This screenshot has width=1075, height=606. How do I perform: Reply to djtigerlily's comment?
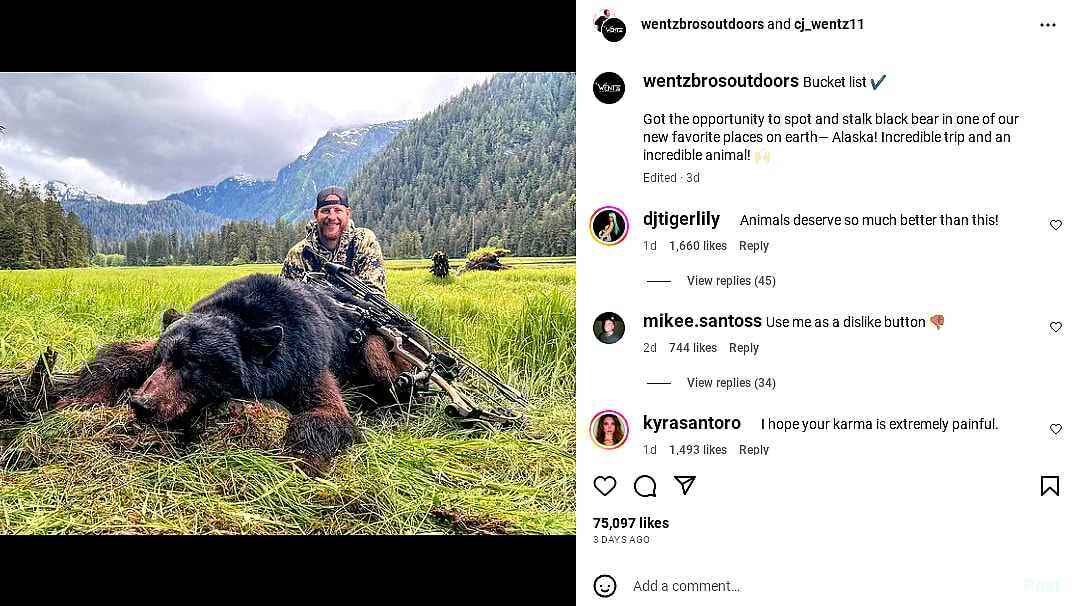click(x=754, y=246)
